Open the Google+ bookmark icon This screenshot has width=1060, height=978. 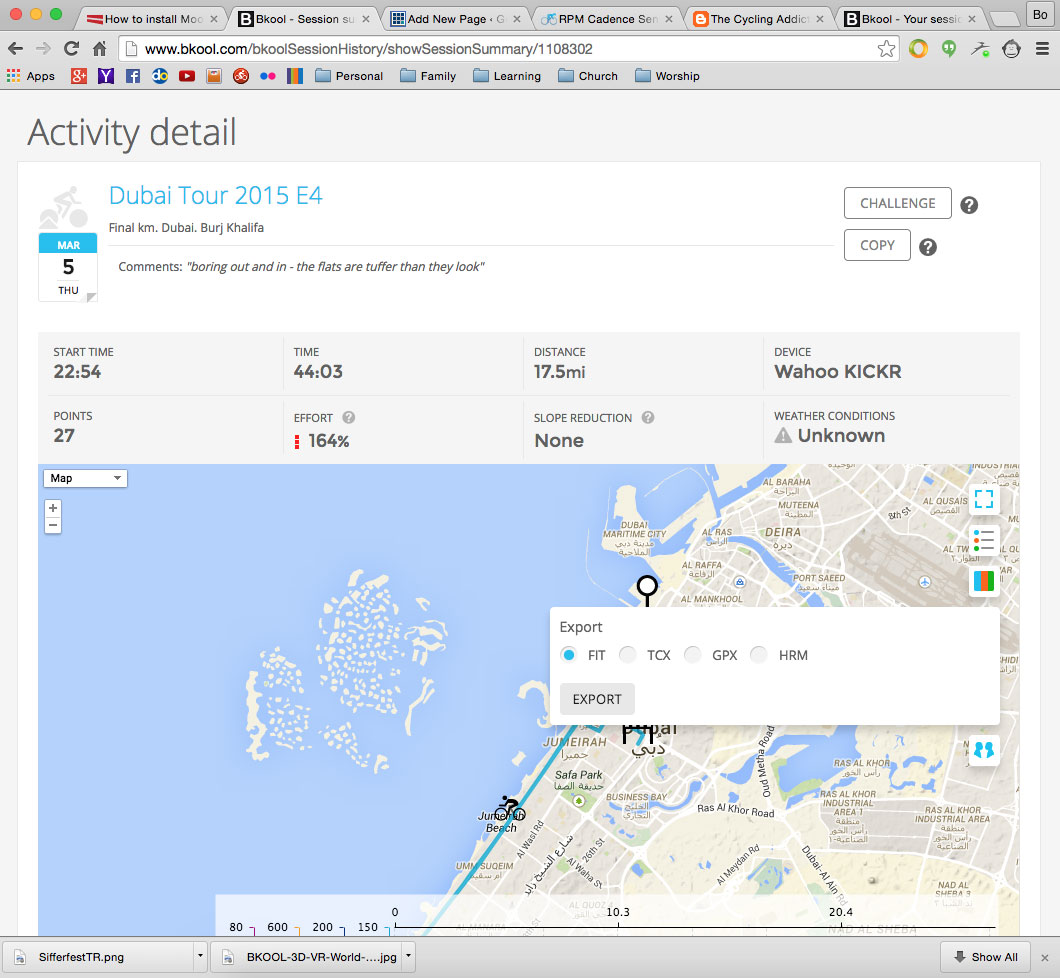78,76
